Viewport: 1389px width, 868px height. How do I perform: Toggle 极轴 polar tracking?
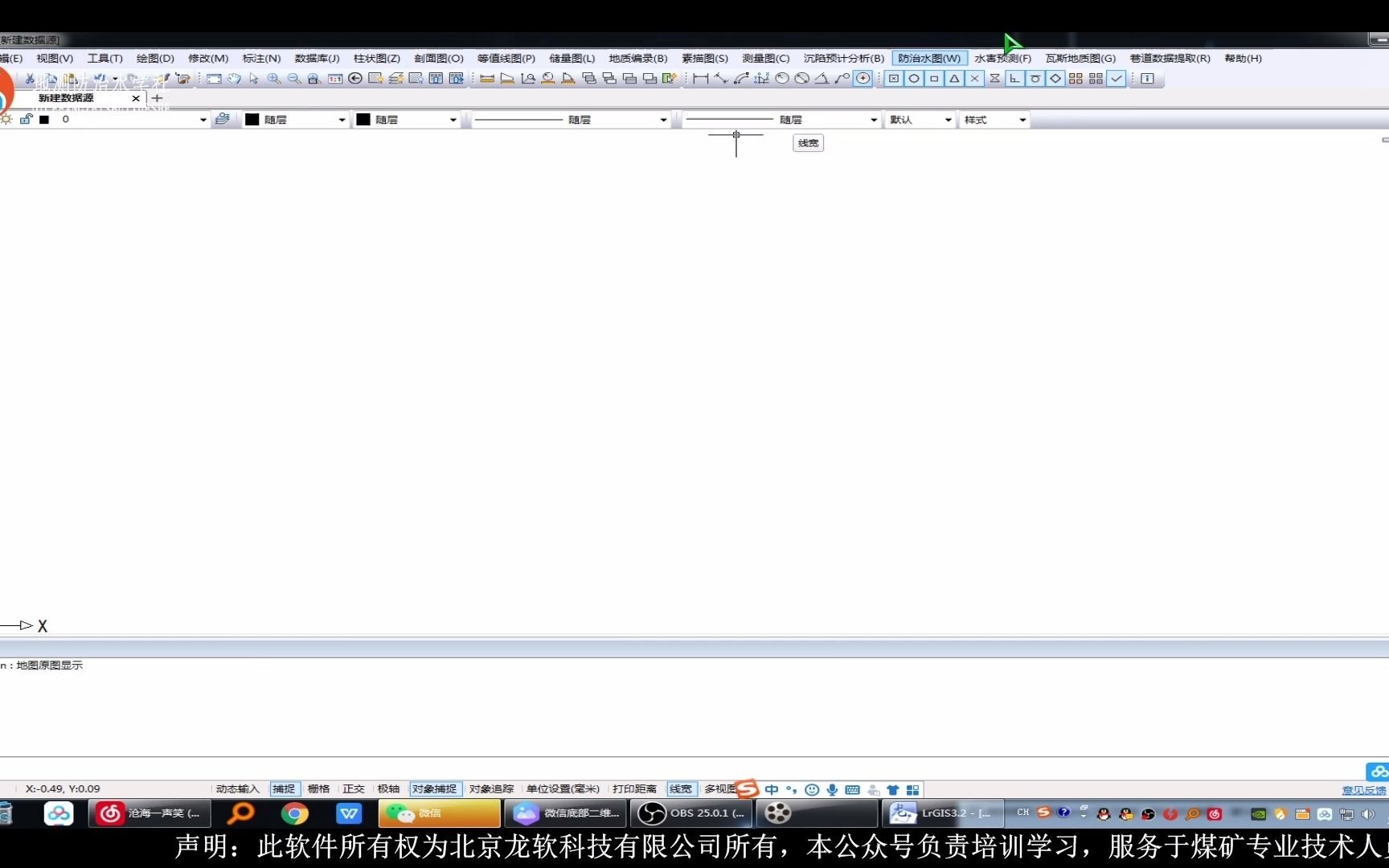click(388, 789)
